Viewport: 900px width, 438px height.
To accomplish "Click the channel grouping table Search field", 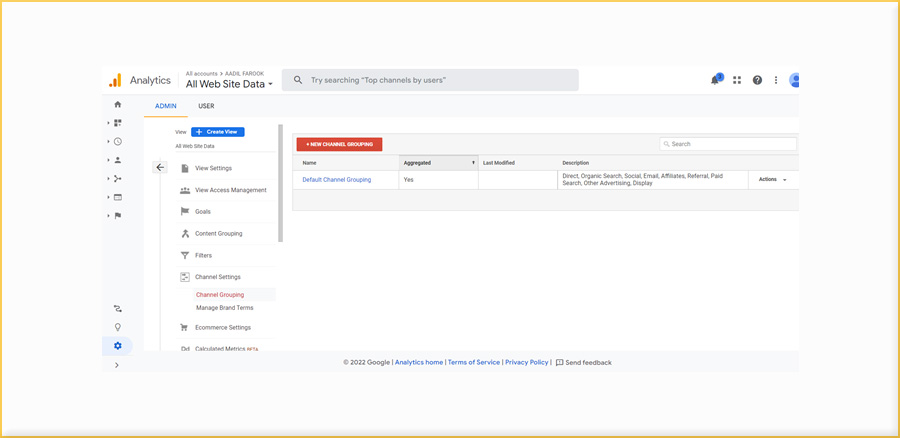I will [730, 144].
